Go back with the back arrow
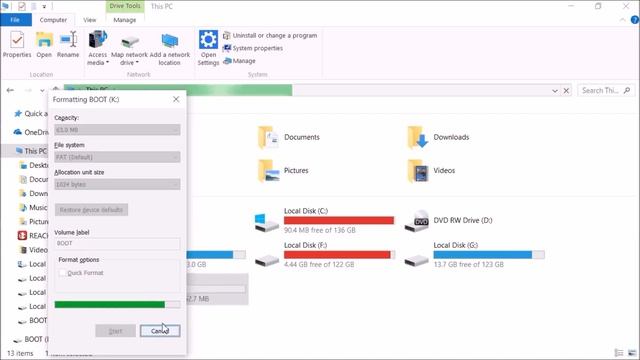This screenshot has height=360, width=640. [10, 90]
